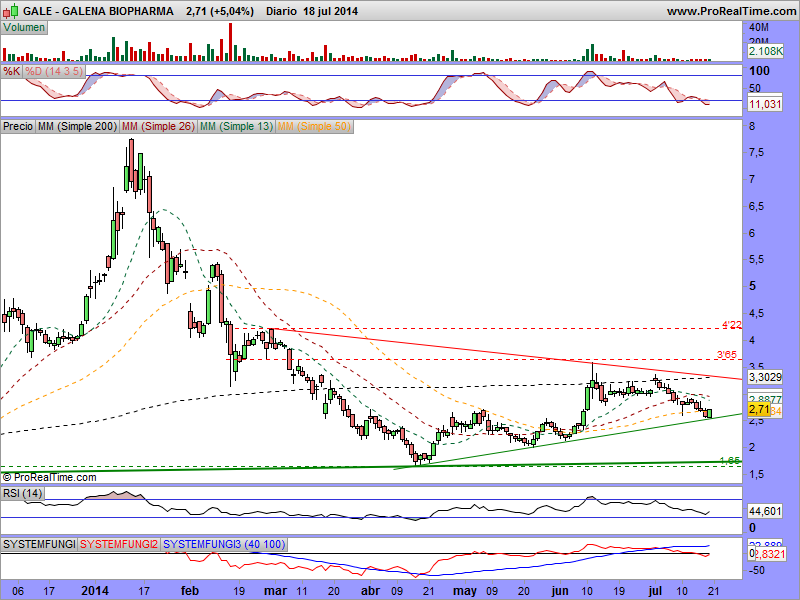
Task: Click the 4'22 resistance level annotation
Action: click(731, 324)
